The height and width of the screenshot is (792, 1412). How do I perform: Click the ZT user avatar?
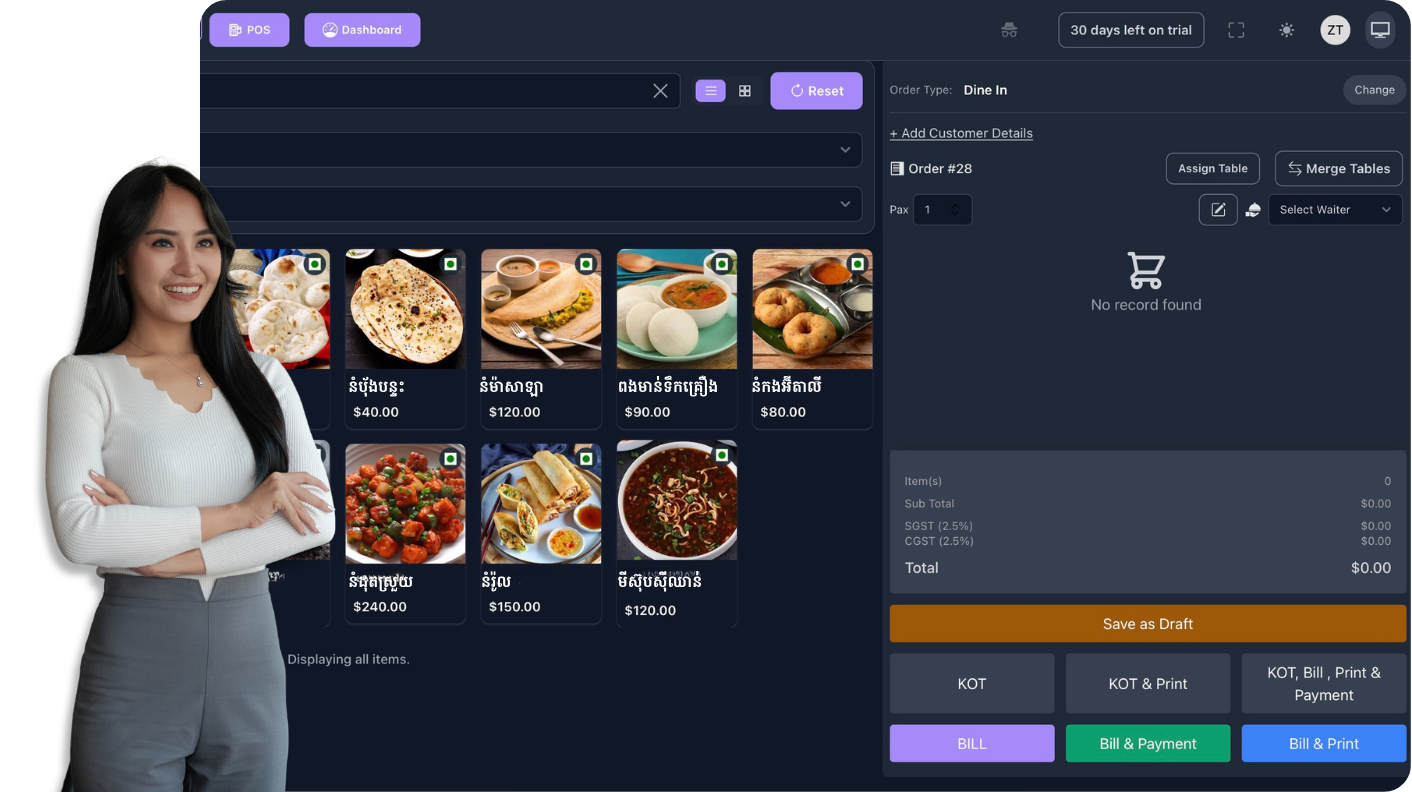click(1335, 30)
